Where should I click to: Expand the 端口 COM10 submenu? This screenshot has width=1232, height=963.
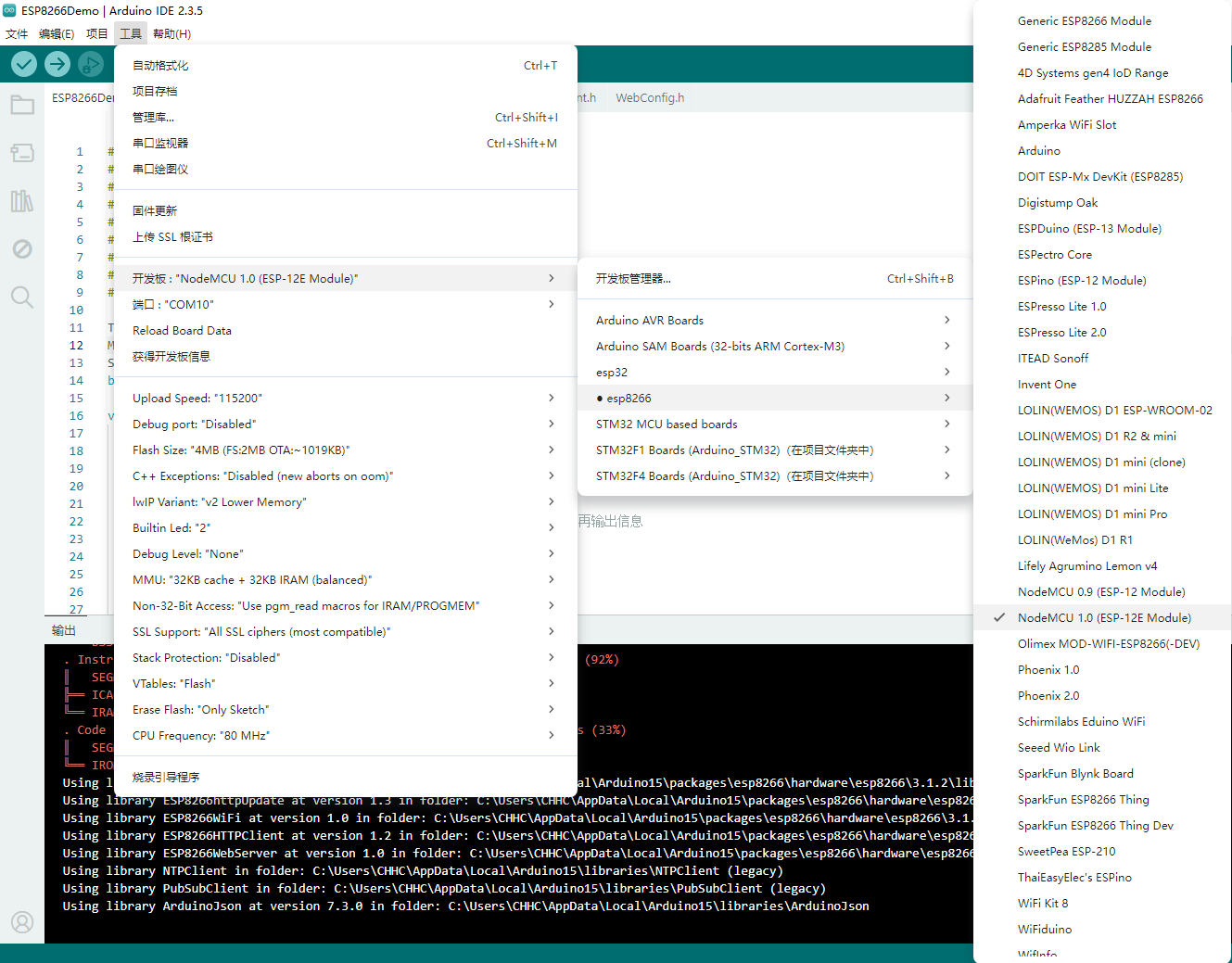pyautogui.click(x=345, y=304)
